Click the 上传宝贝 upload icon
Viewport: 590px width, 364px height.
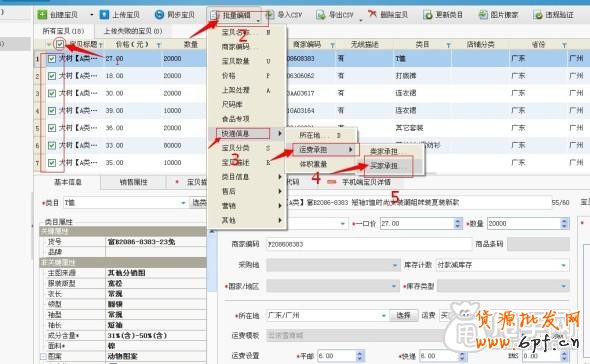[104, 15]
